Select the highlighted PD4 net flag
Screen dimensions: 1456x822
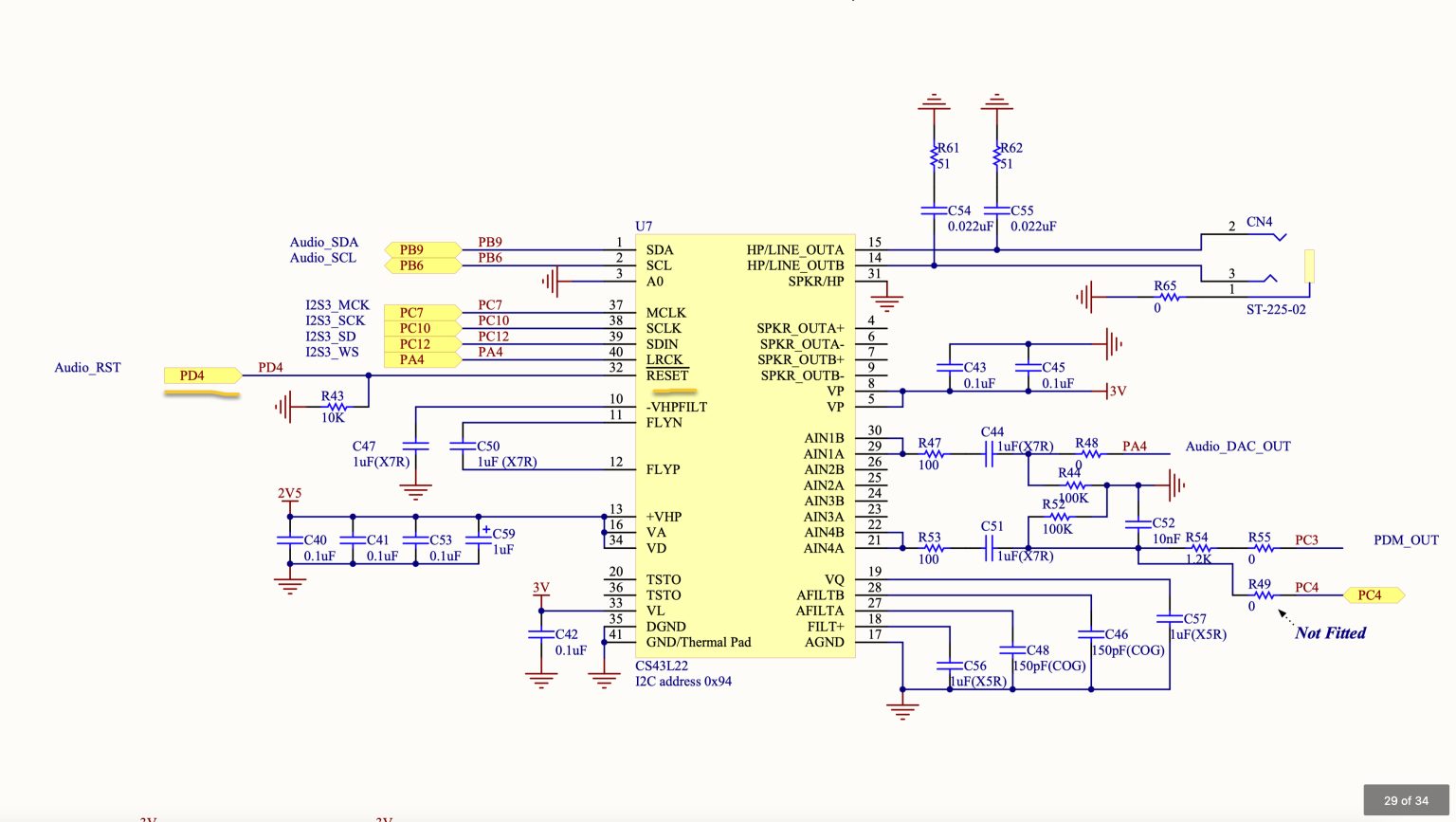pos(196,376)
